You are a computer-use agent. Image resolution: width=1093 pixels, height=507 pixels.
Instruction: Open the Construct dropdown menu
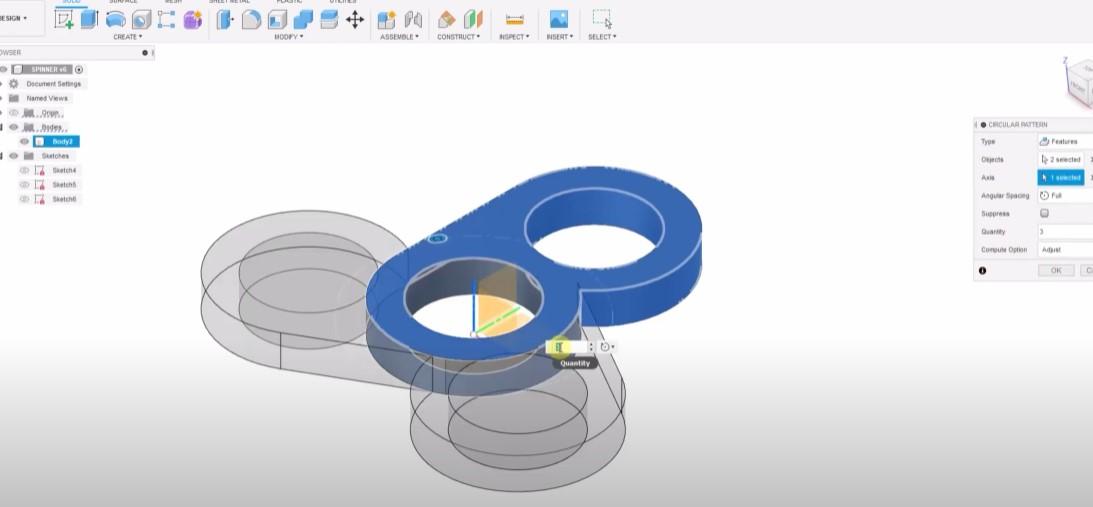(459, 37)
